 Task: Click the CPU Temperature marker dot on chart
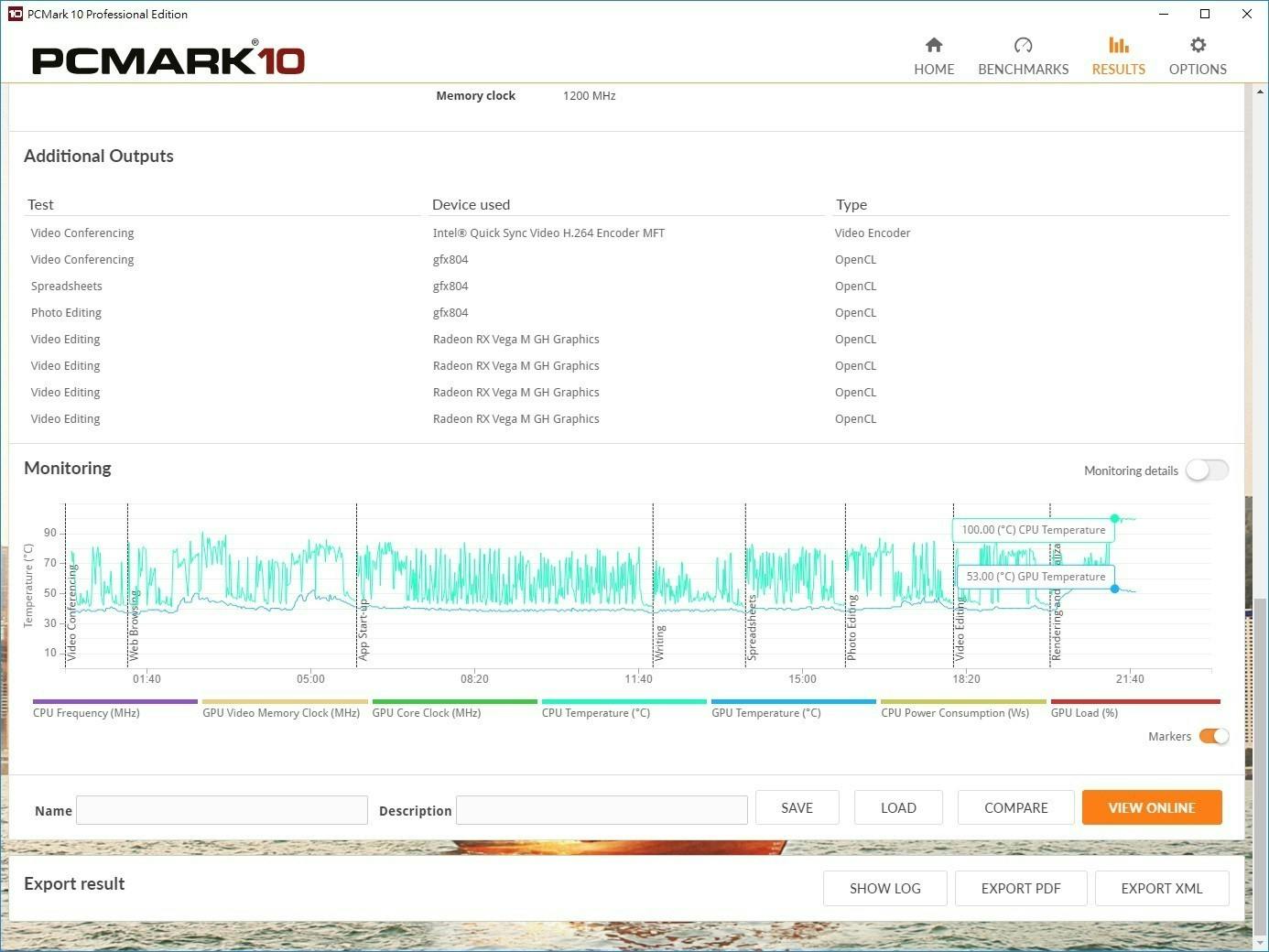[1114, 518]
